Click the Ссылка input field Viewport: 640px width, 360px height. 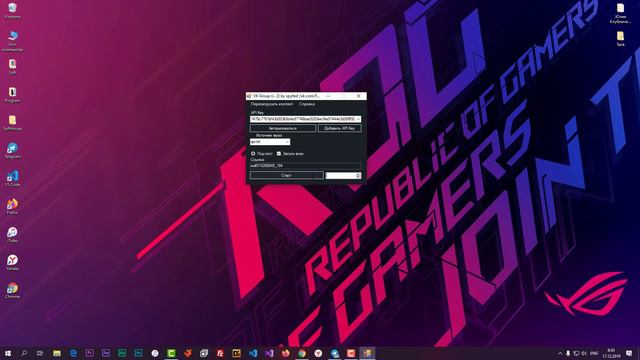point(305,166)
